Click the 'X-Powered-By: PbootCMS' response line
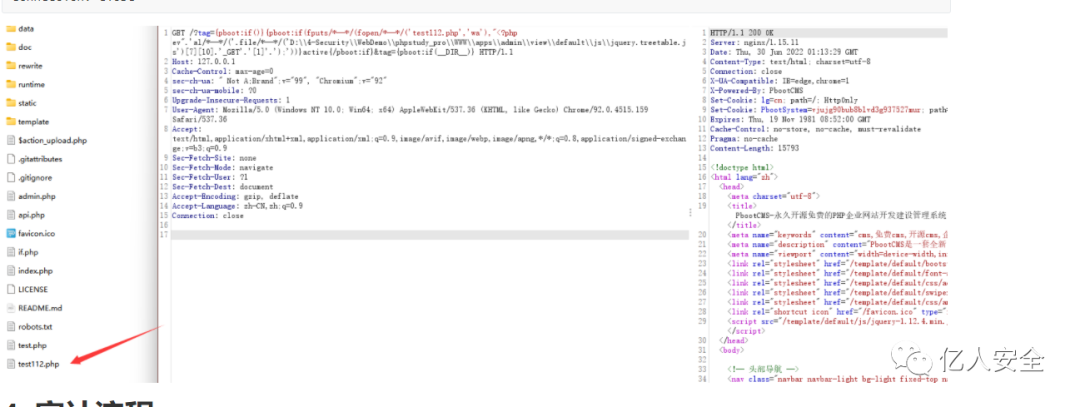The height and width of the screenshot is (407, 1080). pos(756,90)
